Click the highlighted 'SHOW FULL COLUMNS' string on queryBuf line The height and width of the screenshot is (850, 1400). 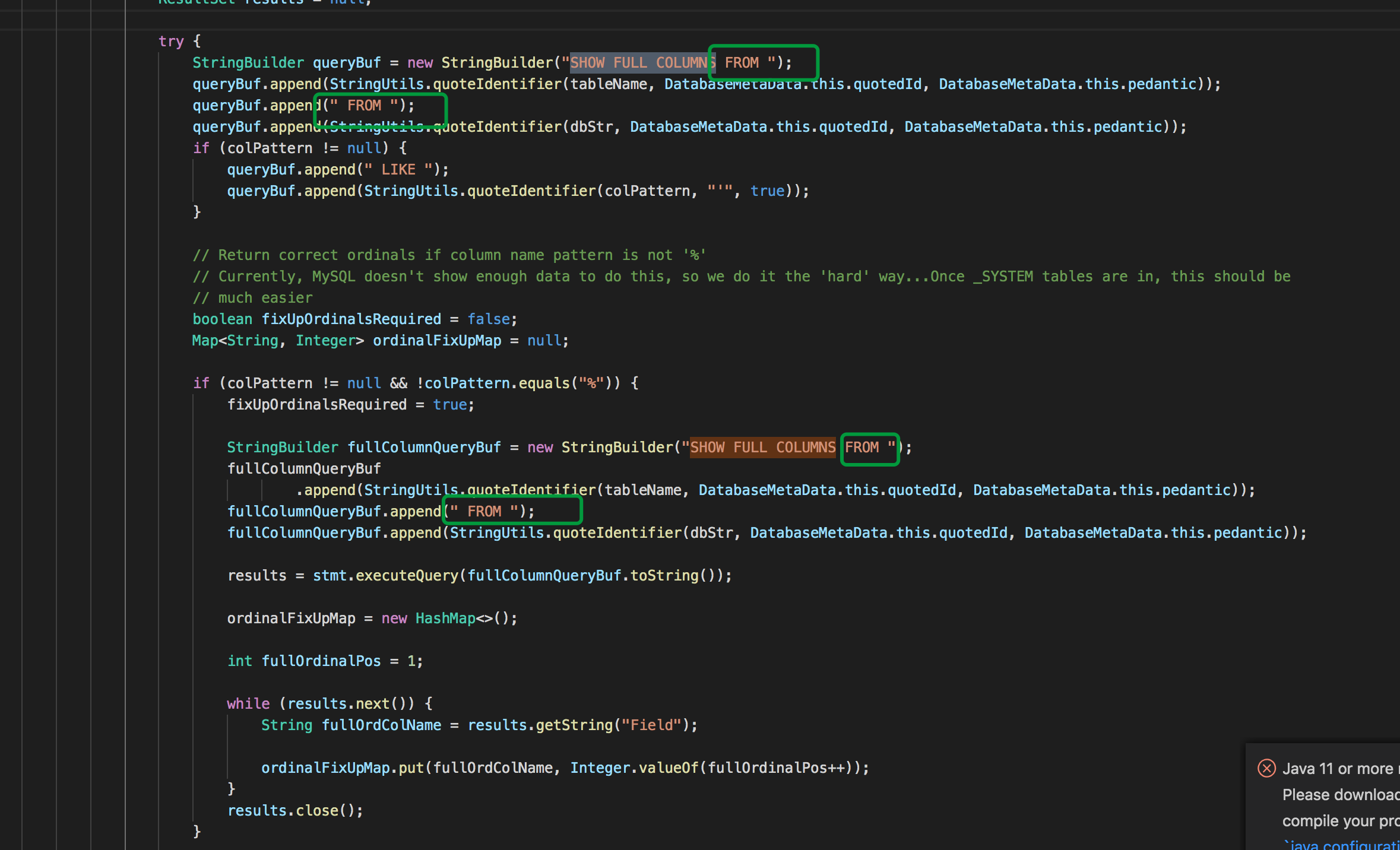pyautogui.click(x=641, y=63)
